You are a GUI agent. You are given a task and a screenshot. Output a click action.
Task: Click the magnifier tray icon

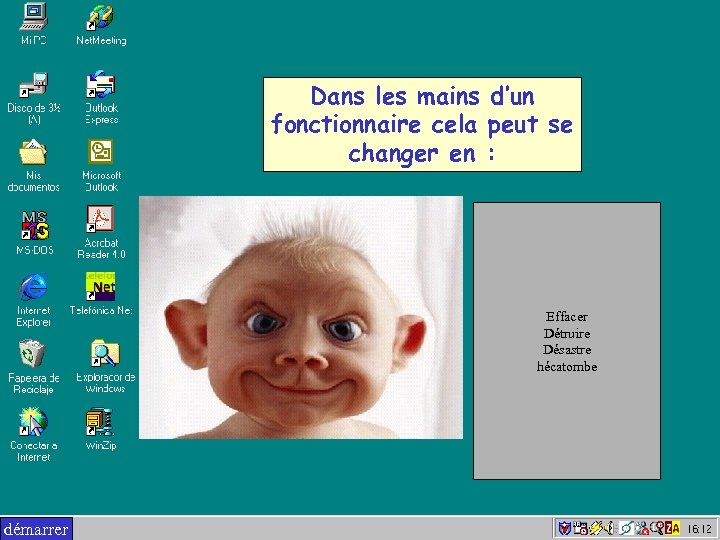pos(657,528)
